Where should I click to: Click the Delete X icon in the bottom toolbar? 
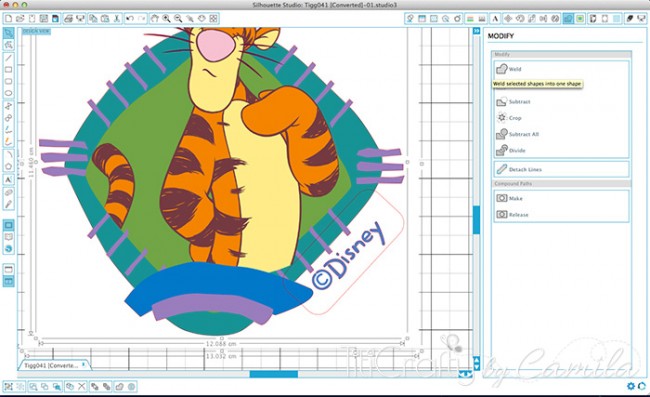82,386
